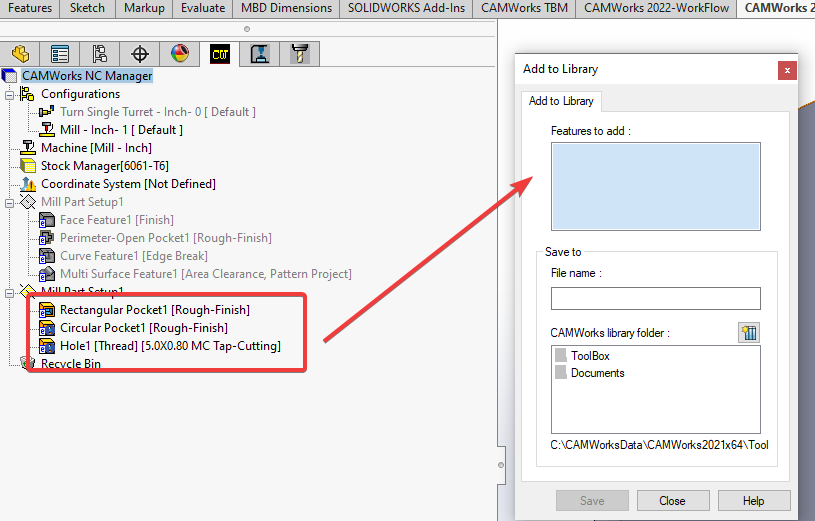Open the CAMWorks TBM tab
The height and width of the screenshot is (521, 815).
point(524,8)
